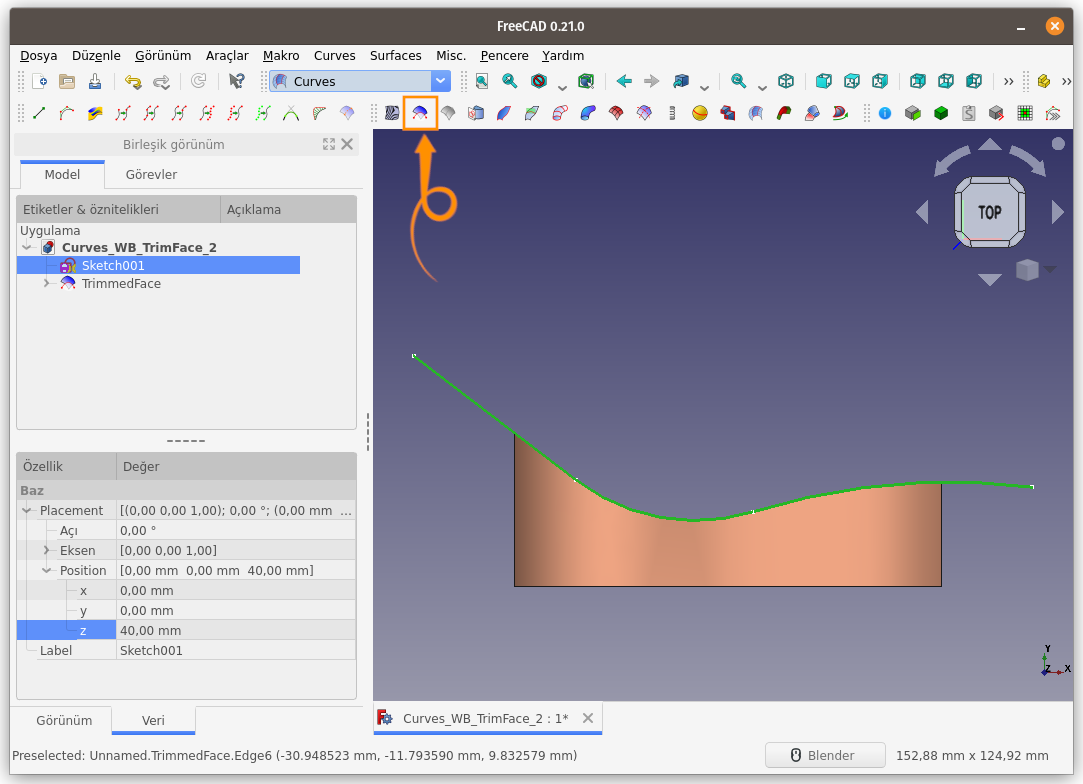The height and width of the screenshot is (784, 1083).
Task: Click the Blender navigation style button
Action: pos(825,755)
